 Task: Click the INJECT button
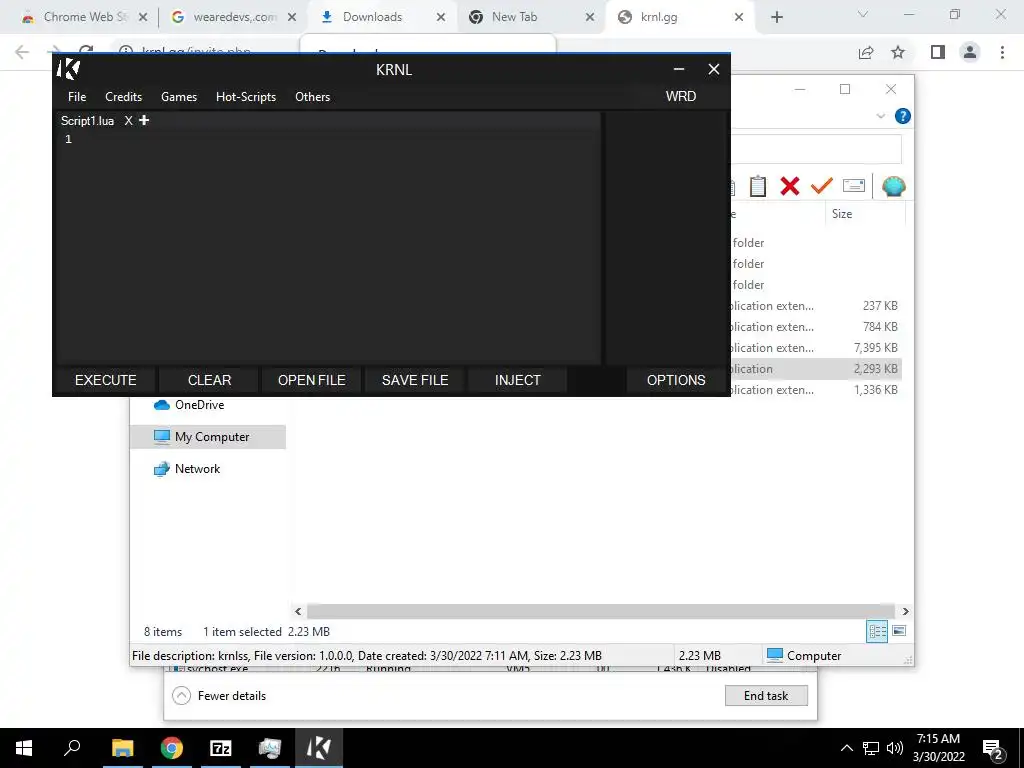[x=517, y=380]
